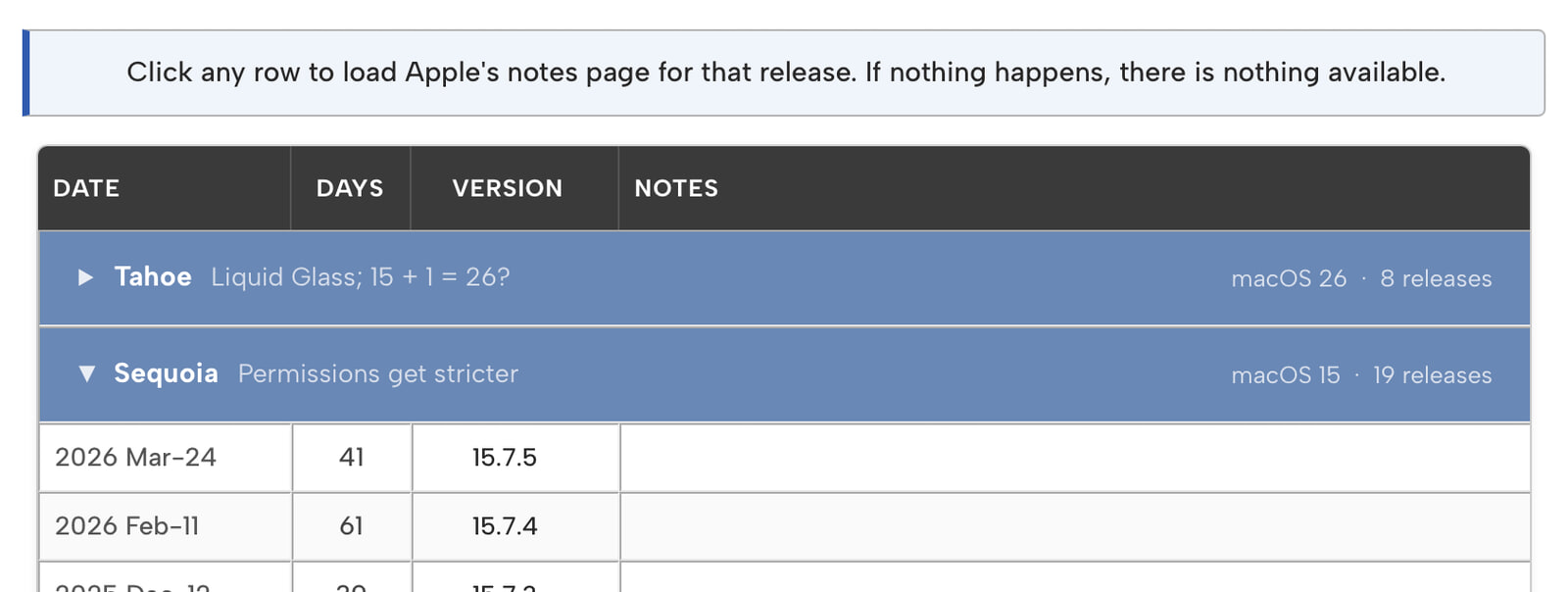Open version 15.7.4 release notes

coord(504,525)
